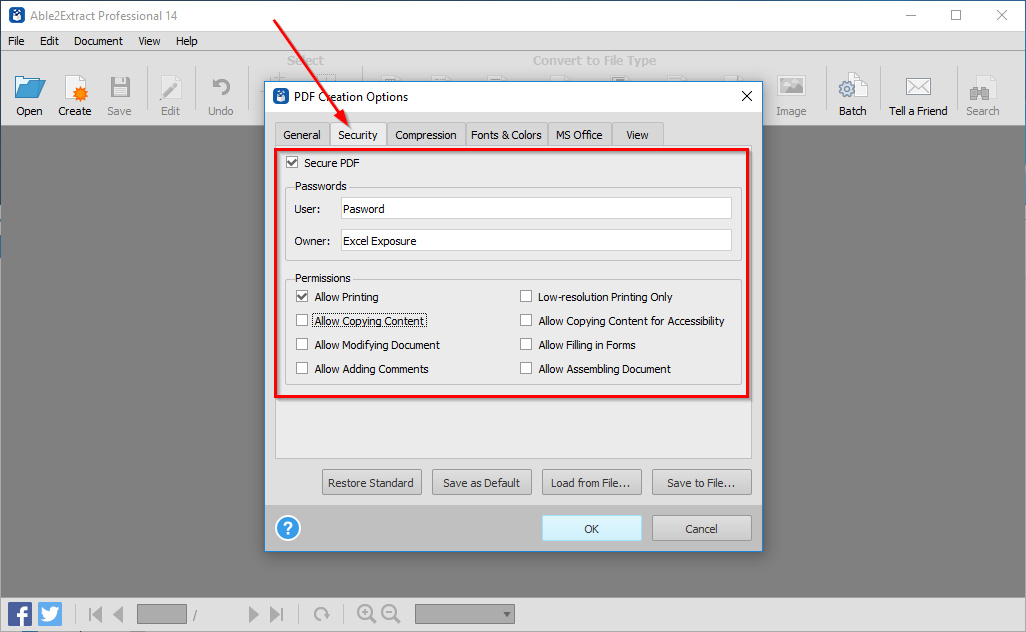Click the Undo arrow icon
The image size is (1026, 632).
click(221, 88)
